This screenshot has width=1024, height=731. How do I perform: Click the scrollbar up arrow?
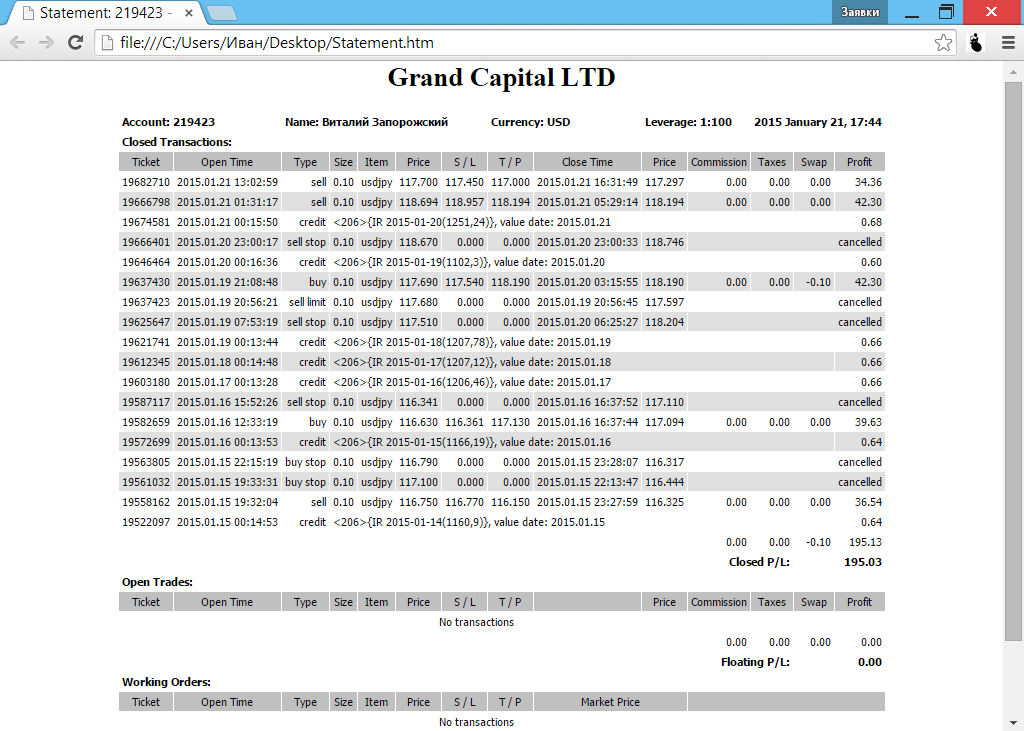pos(1014,72)
